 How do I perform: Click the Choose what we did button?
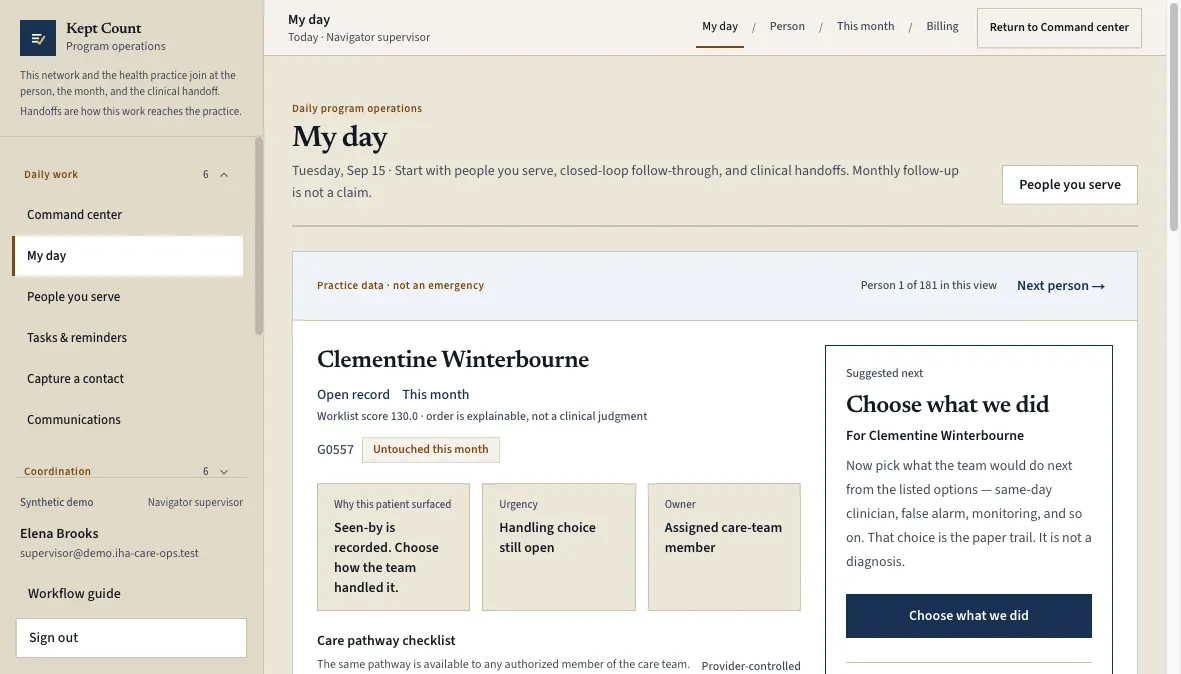click(x=969, y=616)
